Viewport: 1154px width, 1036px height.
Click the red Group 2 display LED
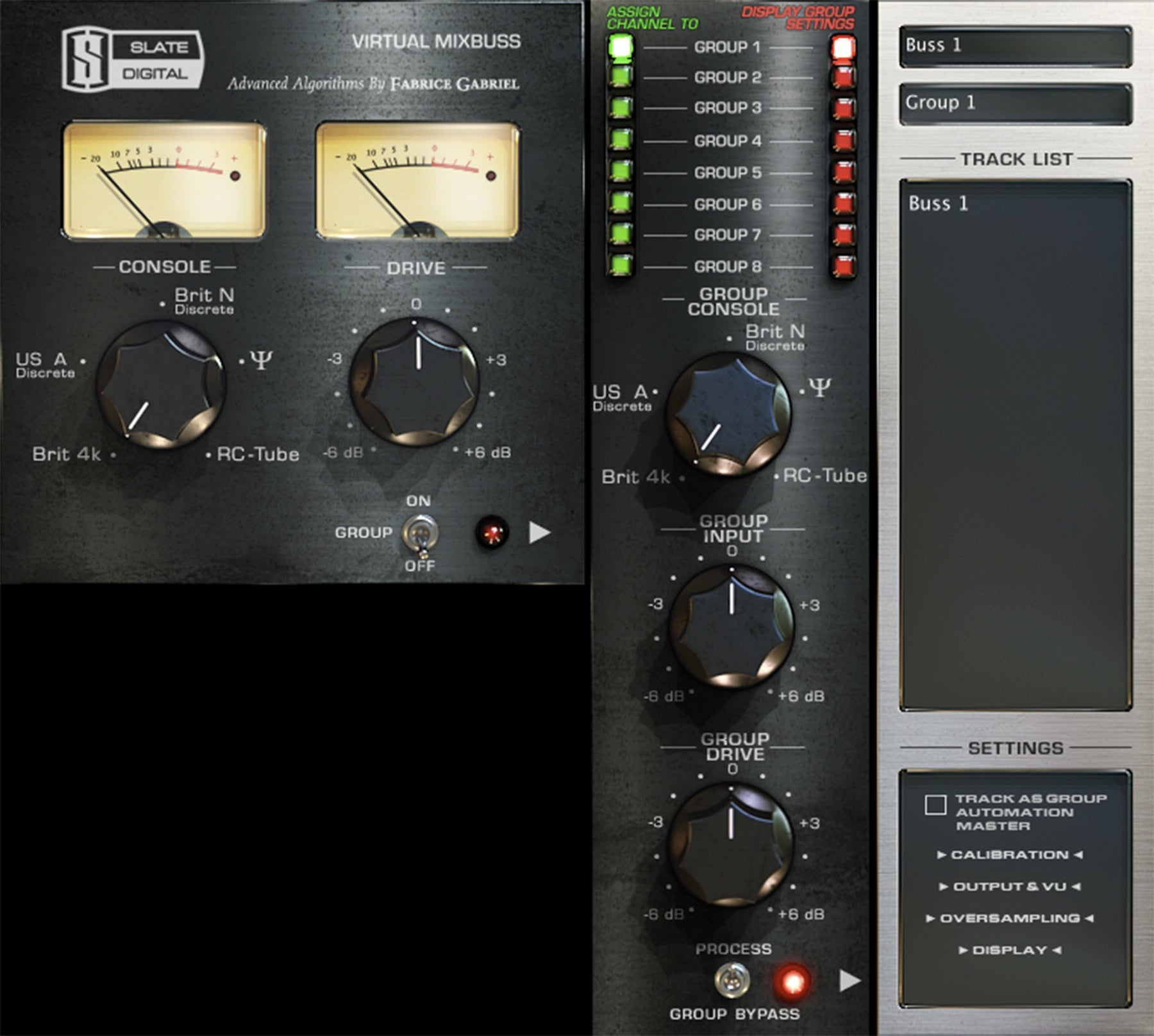(842, 77)
